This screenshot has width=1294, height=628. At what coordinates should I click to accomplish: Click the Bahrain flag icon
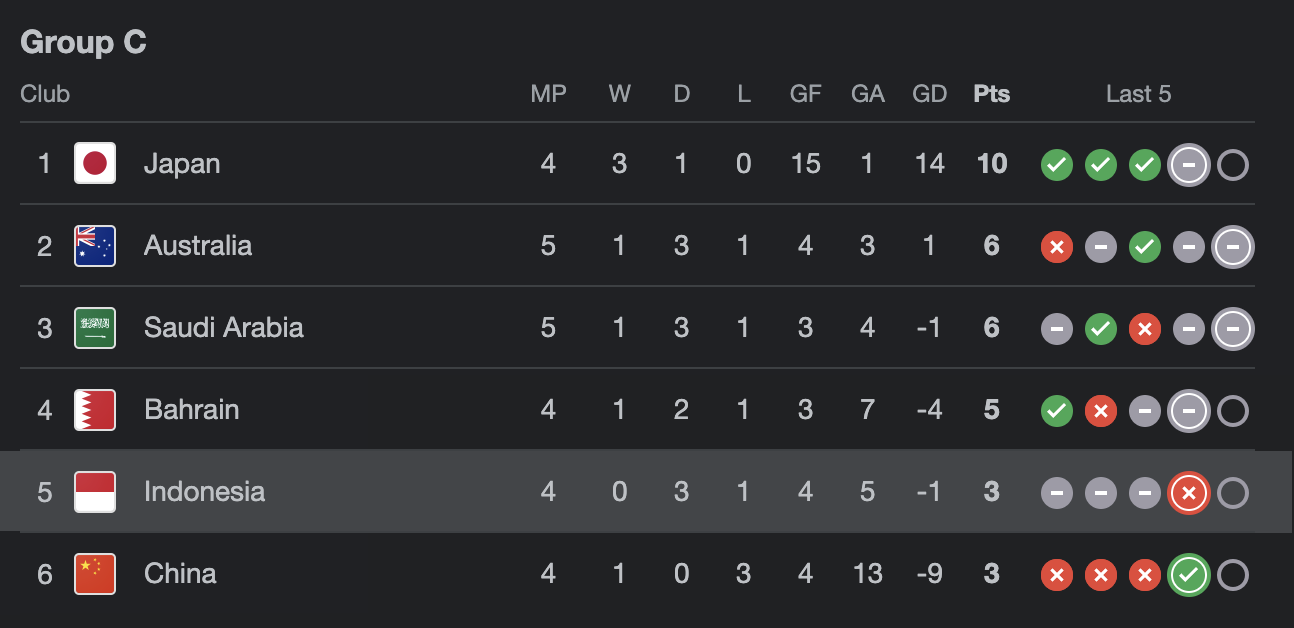pyautogui.click(x=95, y=409)
